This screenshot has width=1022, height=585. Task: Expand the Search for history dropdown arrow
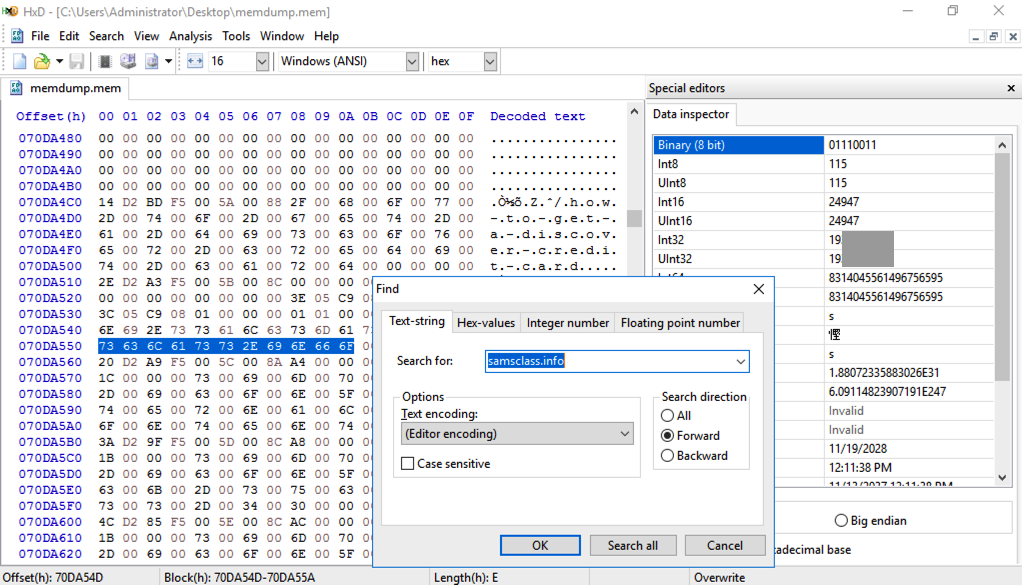click(740, 362)
